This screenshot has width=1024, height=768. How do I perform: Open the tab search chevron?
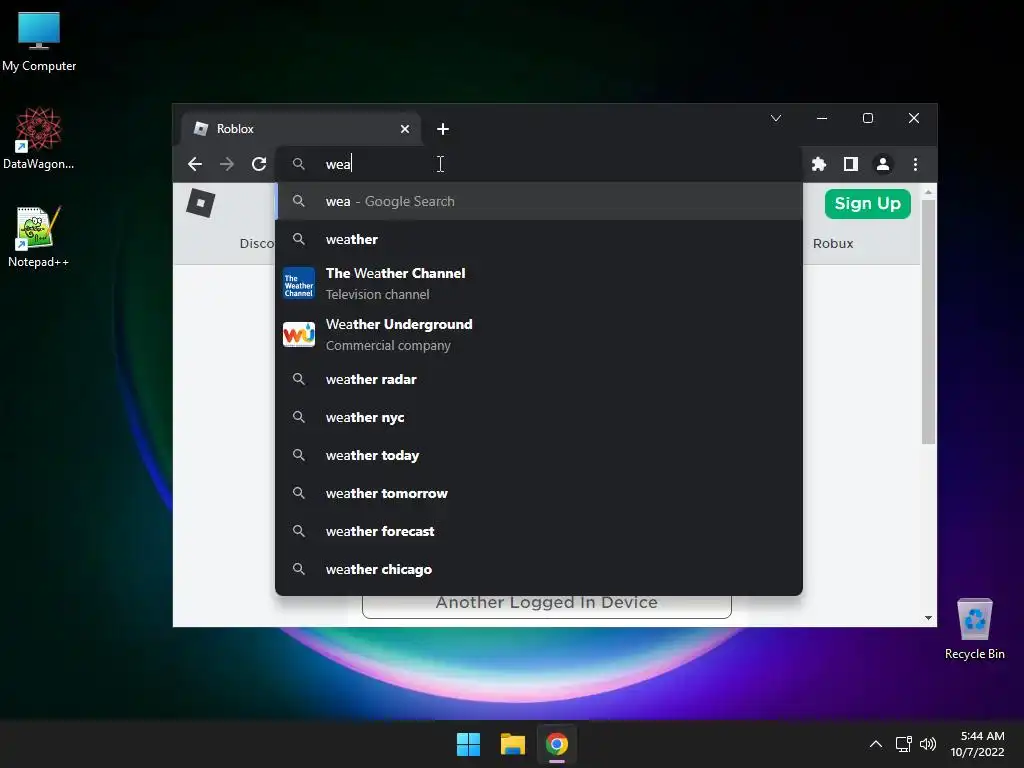click(x=776, y=118)
